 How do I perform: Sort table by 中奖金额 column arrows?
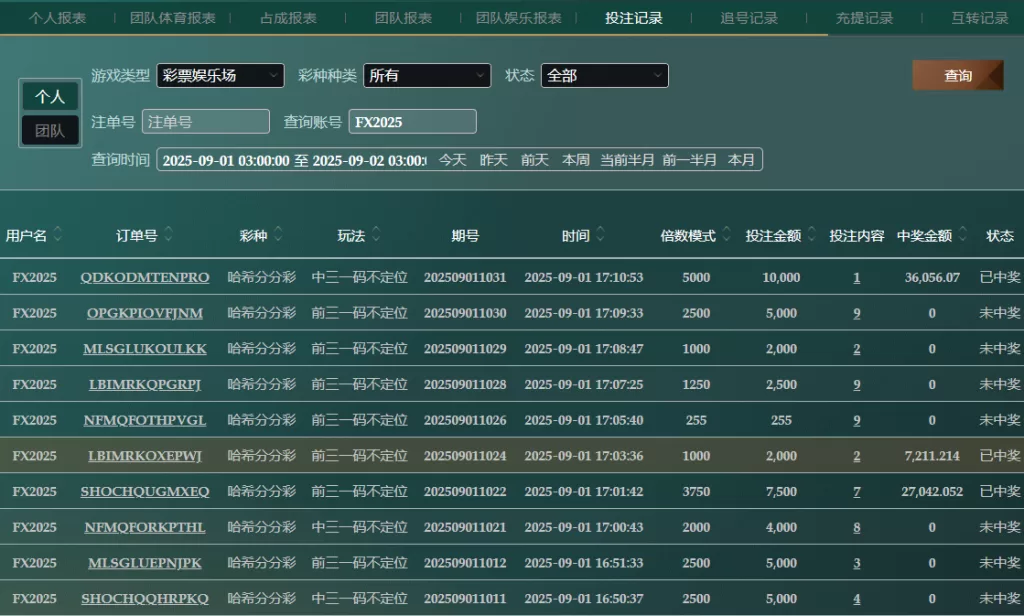pyautogui.click(x=963, y=235)
